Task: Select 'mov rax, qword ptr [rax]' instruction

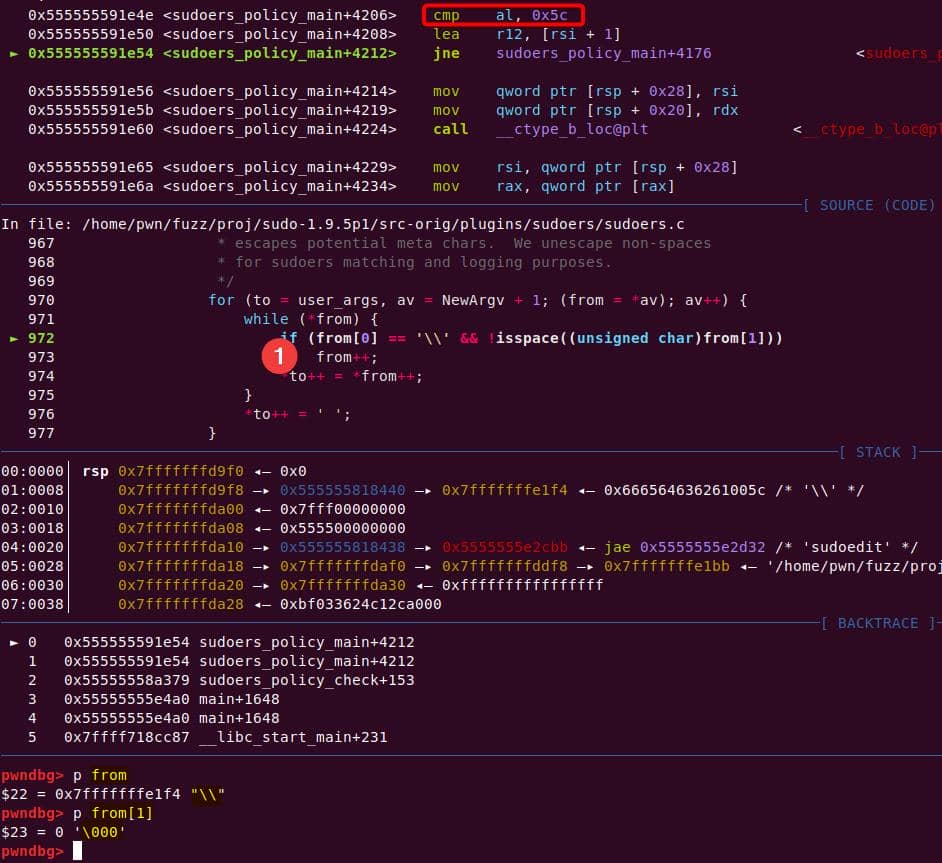Action: click(x=553, y=187)
